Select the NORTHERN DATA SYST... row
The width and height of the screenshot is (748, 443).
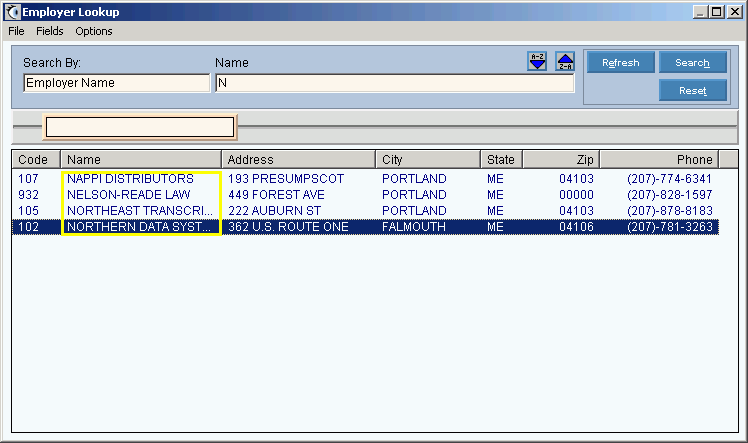(x=365, y=227)
